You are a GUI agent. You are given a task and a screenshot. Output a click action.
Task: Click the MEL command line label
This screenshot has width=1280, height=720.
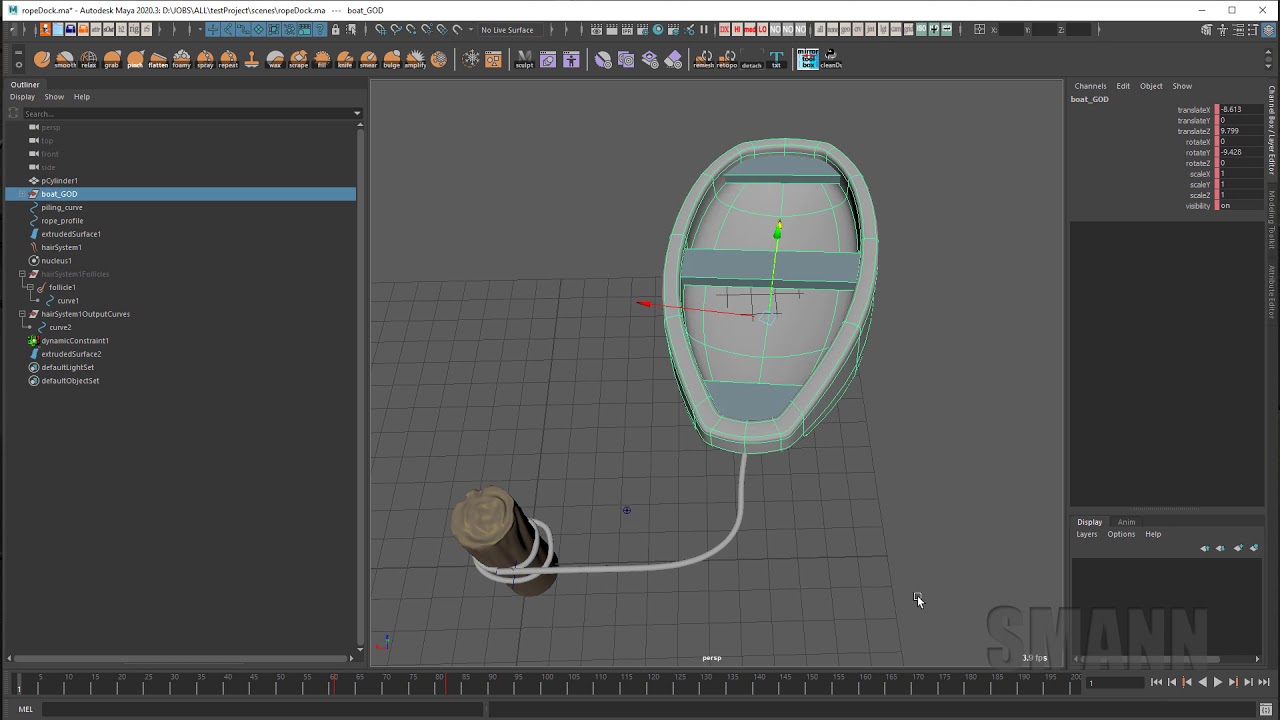[x=25, y=710]
